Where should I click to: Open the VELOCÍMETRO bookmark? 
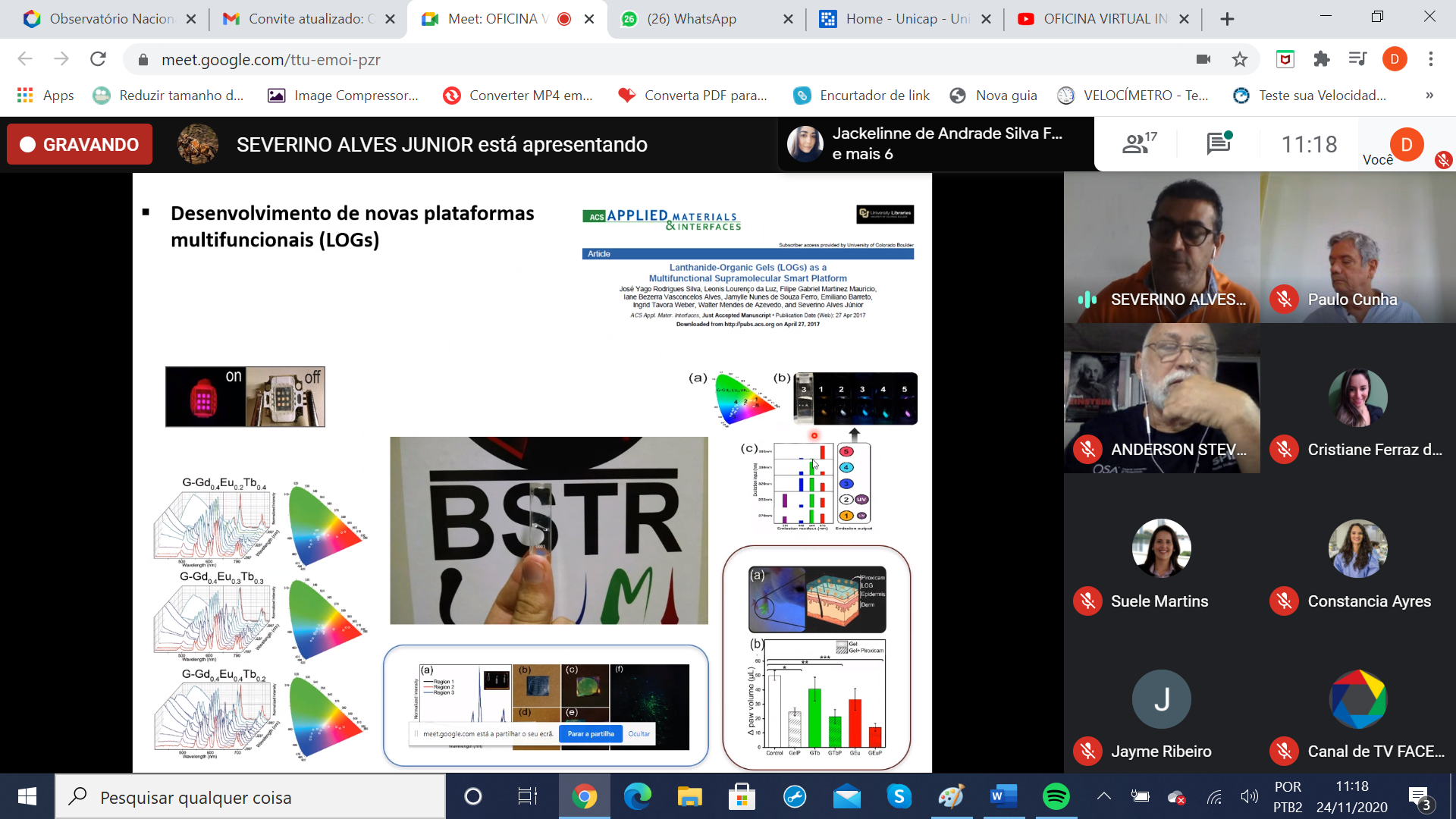(1133, 96)
